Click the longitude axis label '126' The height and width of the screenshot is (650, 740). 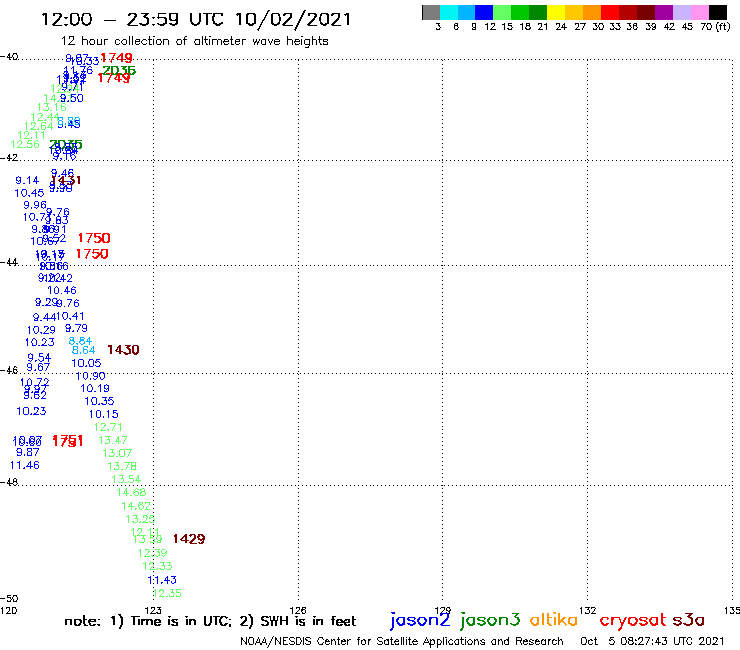pos(298,610)
